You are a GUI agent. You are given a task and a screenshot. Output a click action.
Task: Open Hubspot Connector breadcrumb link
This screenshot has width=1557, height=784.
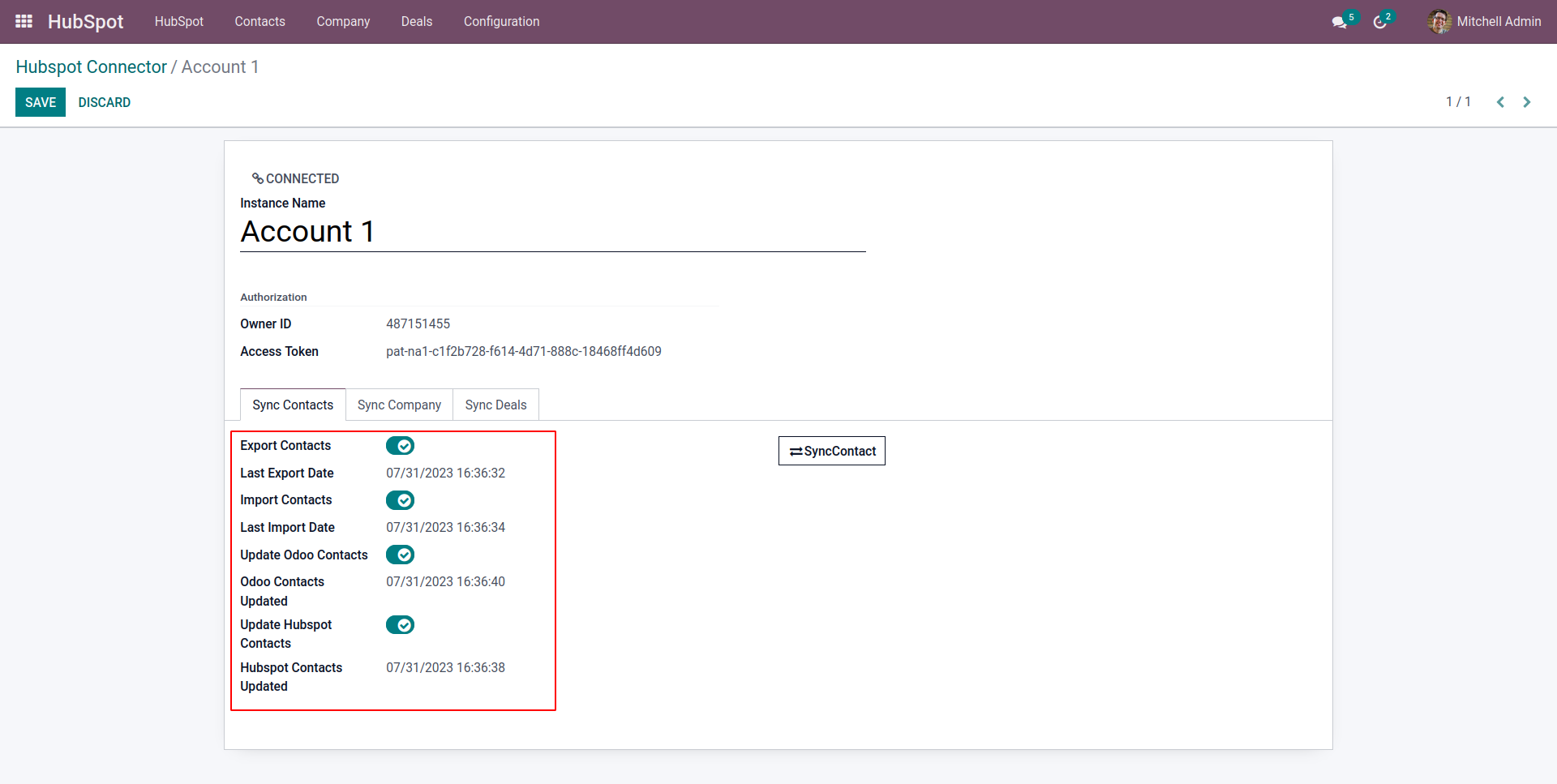point(92,67)
